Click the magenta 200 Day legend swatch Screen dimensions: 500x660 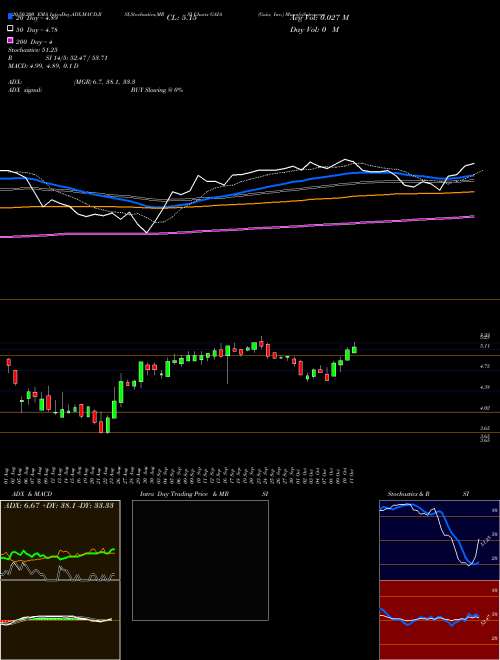point(11,41)
